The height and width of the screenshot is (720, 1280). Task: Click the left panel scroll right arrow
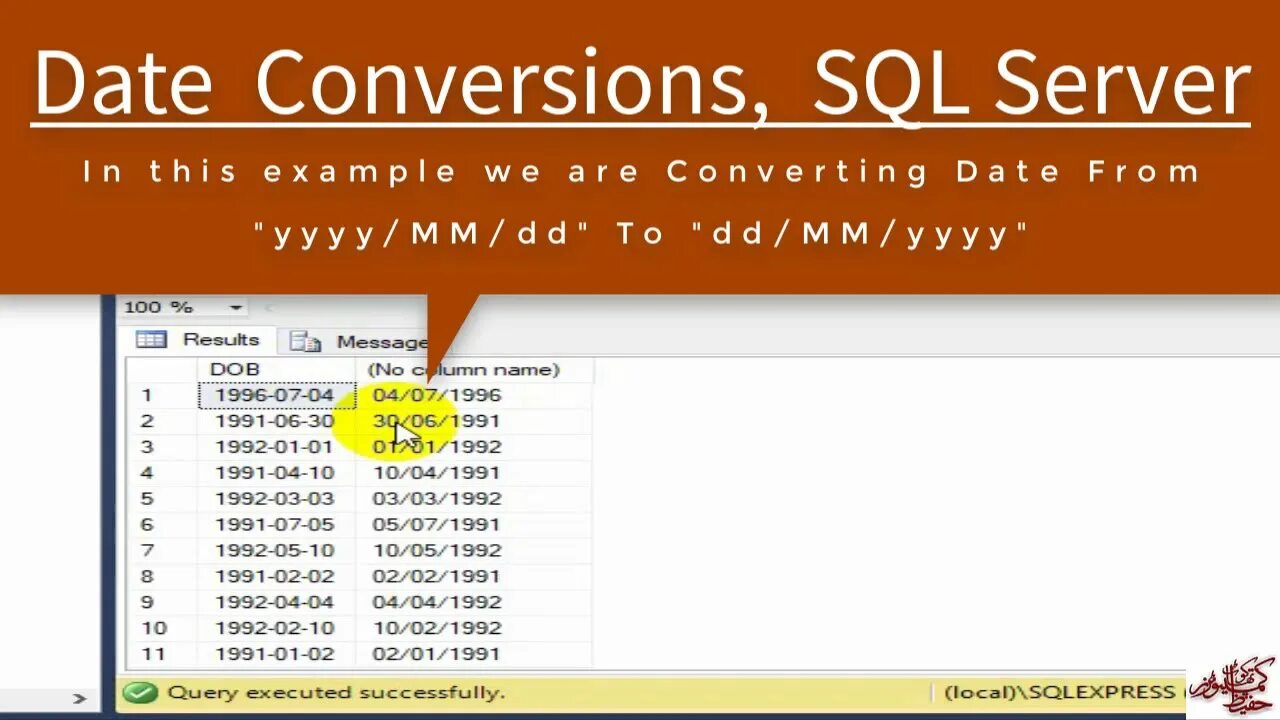click(80, 698)
